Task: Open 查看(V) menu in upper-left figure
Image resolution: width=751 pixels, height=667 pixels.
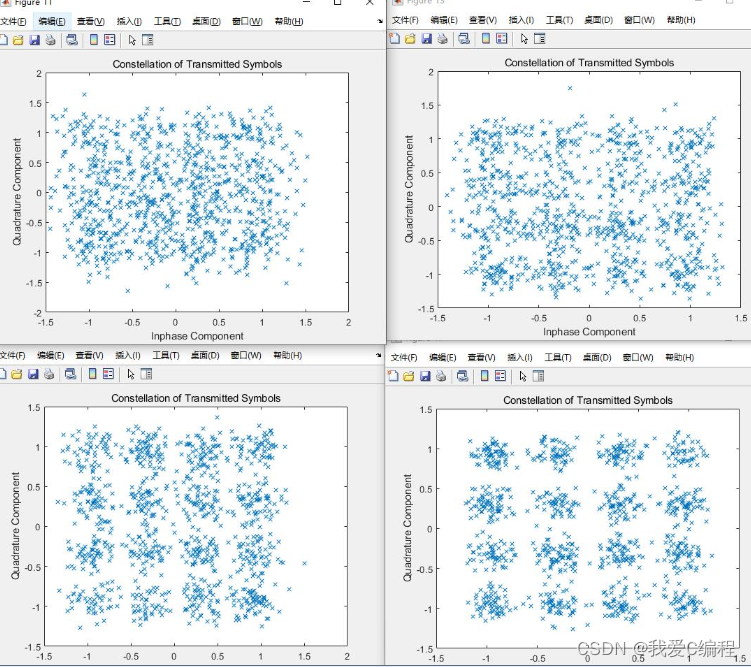Action: pos(91,22)
